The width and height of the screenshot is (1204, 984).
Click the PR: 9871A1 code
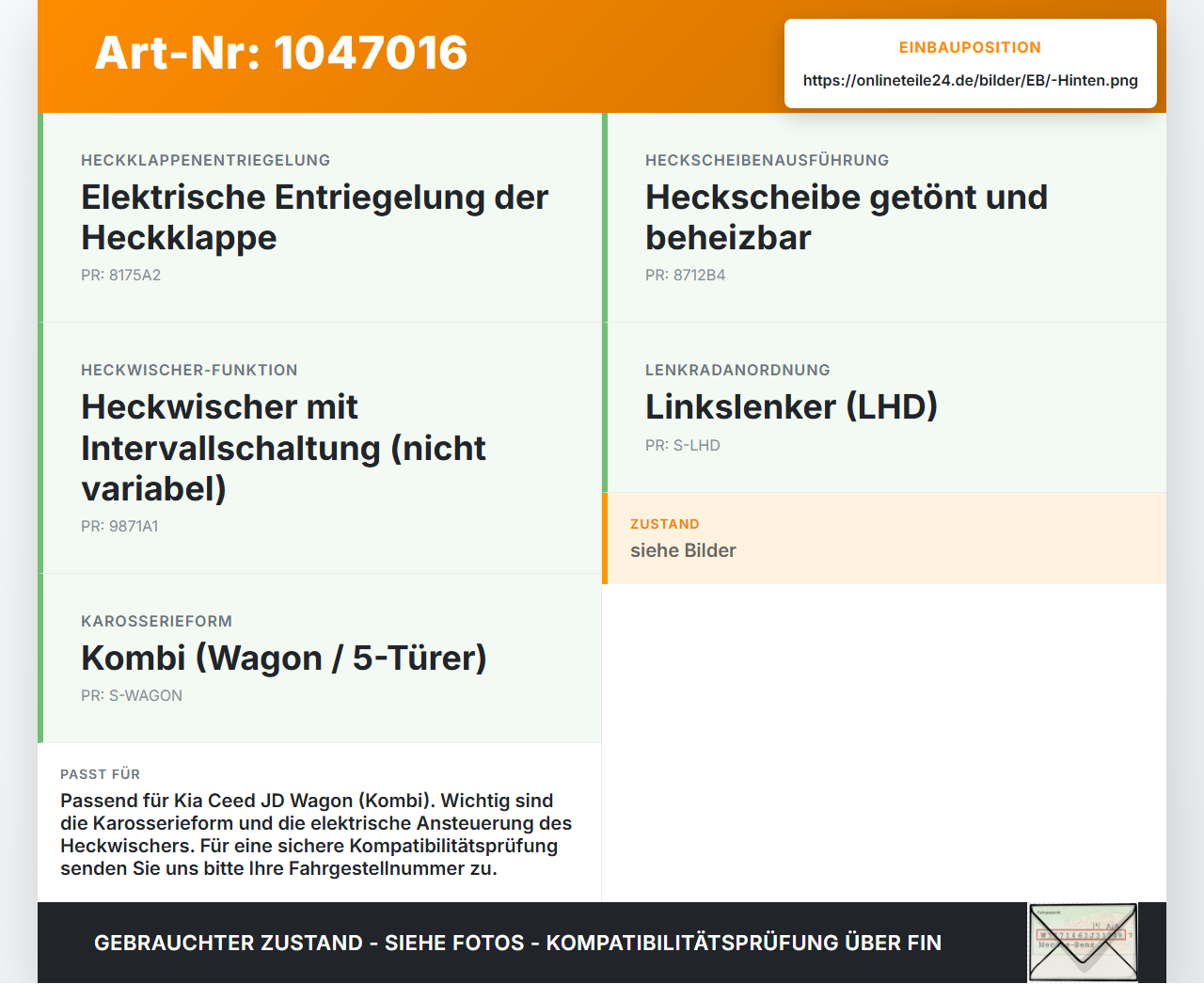pos(119,527)
